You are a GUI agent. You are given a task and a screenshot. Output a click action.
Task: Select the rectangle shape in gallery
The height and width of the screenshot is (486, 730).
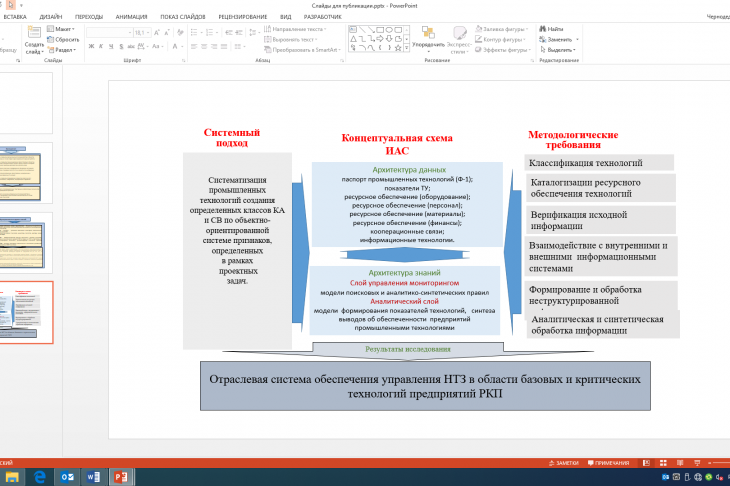(x=380, y=30)
